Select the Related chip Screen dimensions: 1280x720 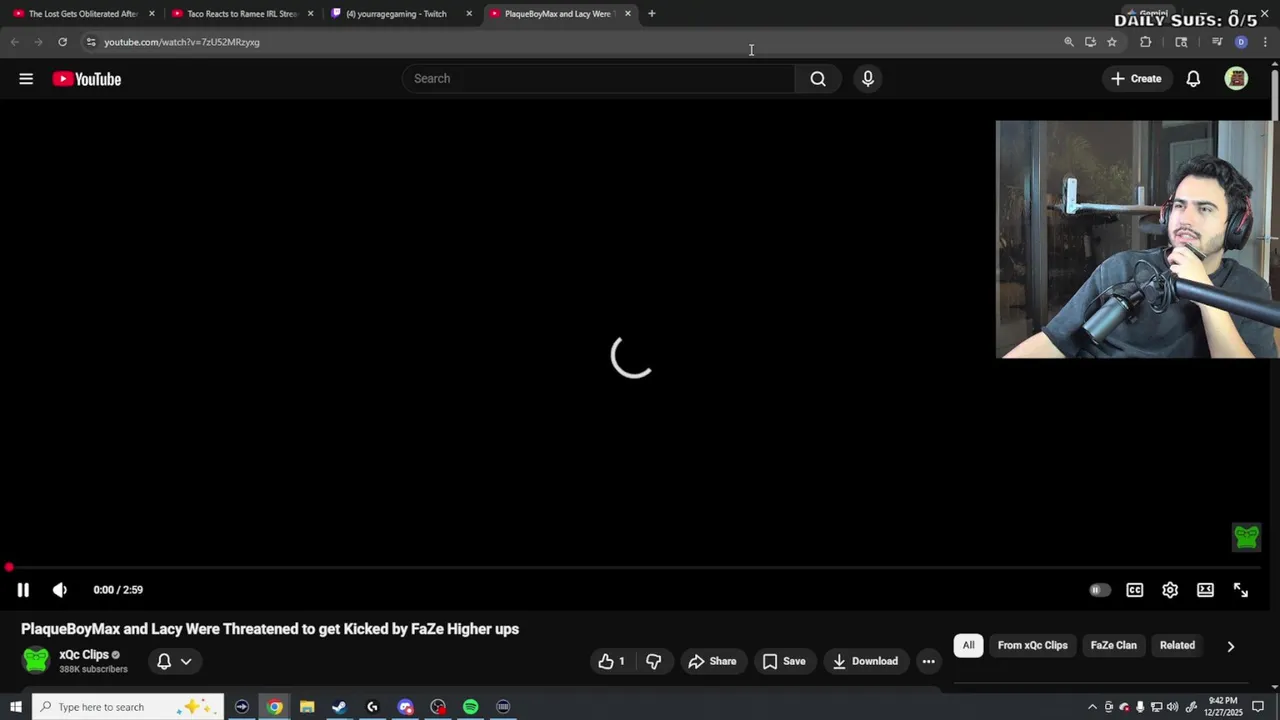[x=1177, y=645]
